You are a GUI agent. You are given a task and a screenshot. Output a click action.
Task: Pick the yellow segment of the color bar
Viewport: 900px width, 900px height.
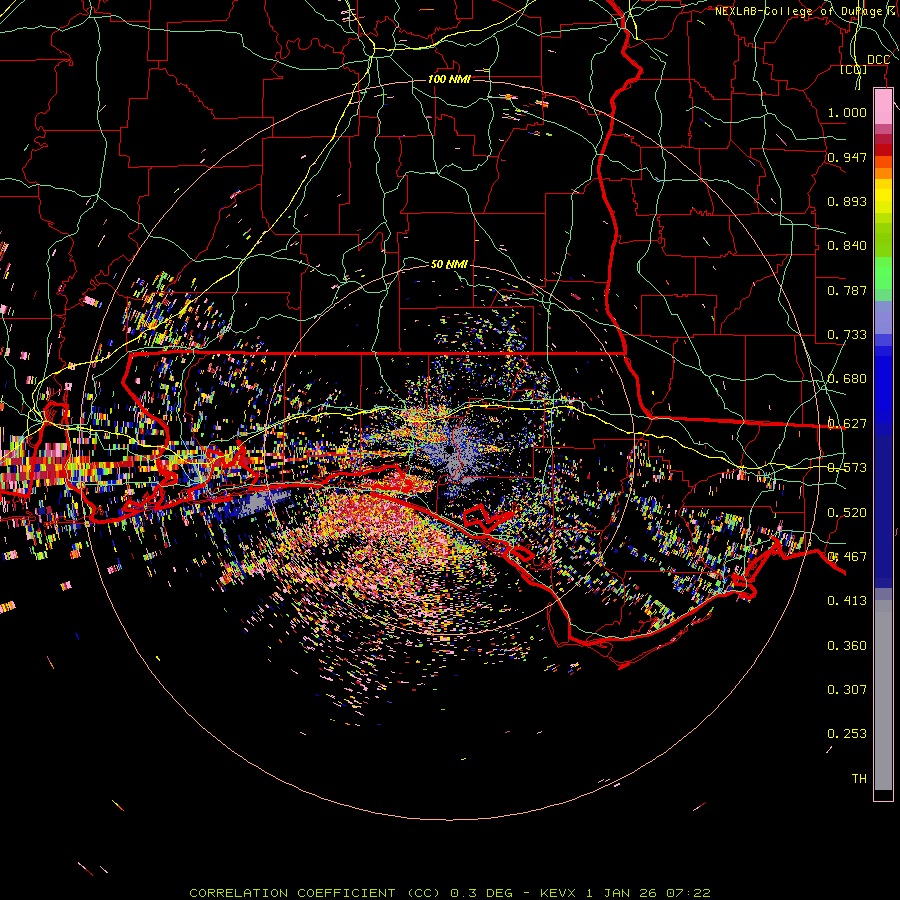pos(883,196)
